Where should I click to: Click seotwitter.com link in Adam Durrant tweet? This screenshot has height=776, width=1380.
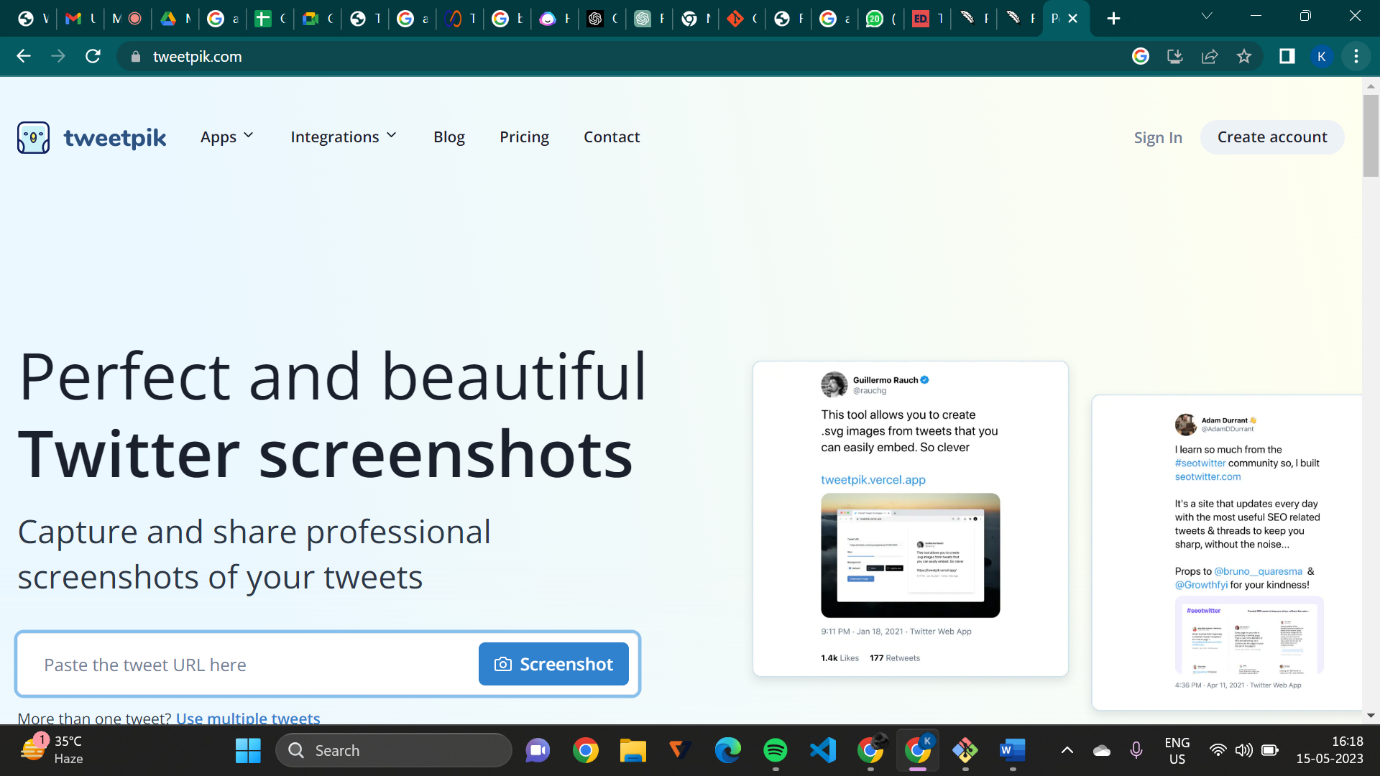coord(1208,477)
